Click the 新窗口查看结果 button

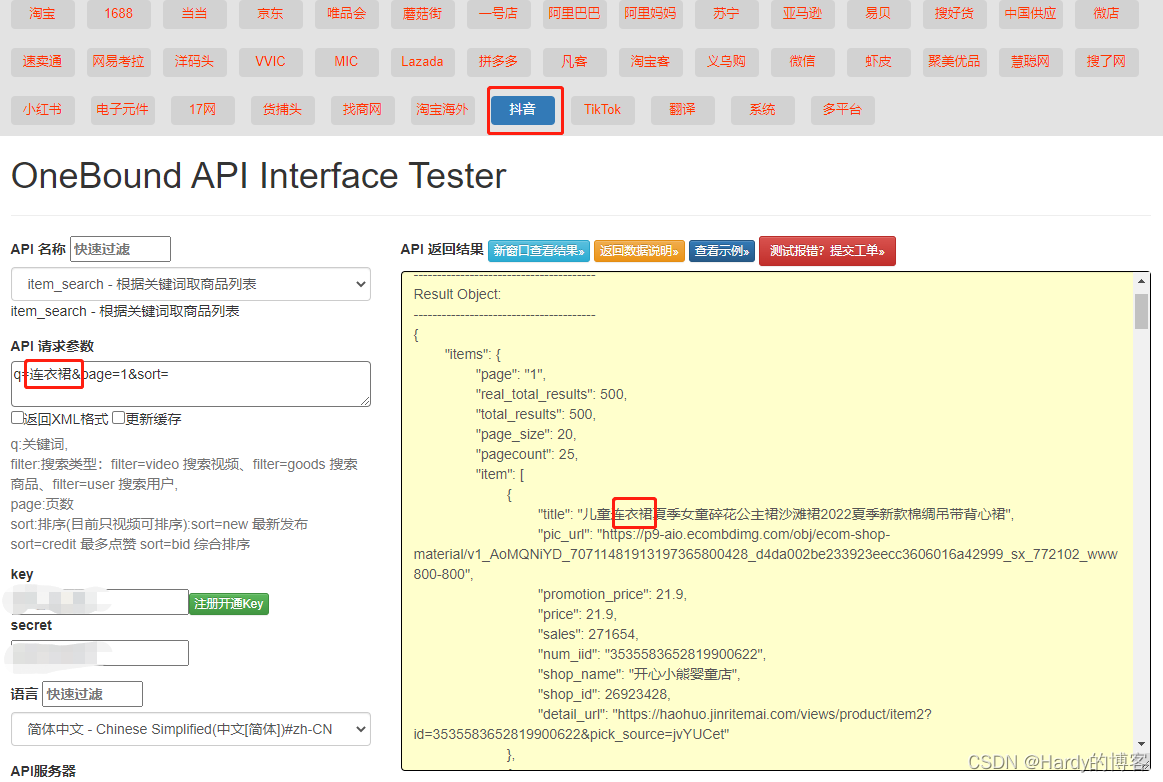pyautogui.click(x=539, y=251)
